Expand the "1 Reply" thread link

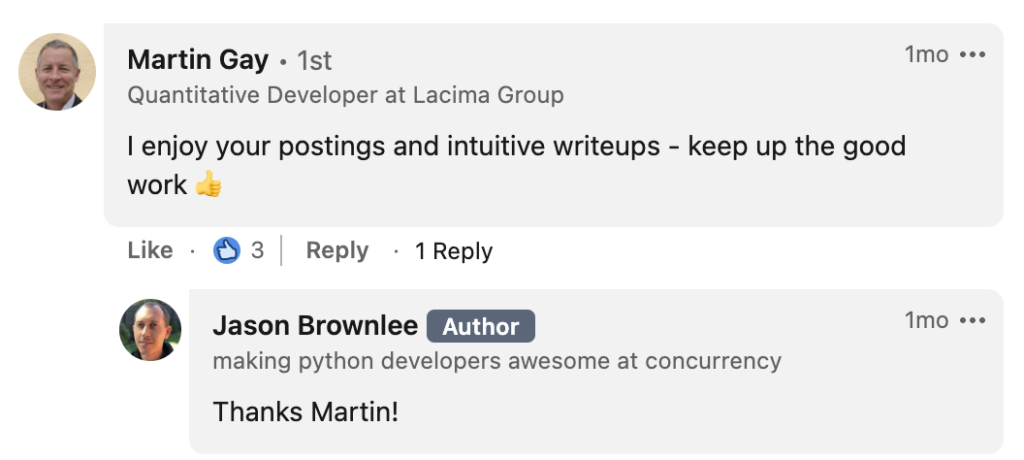click(x=454, y=252)
